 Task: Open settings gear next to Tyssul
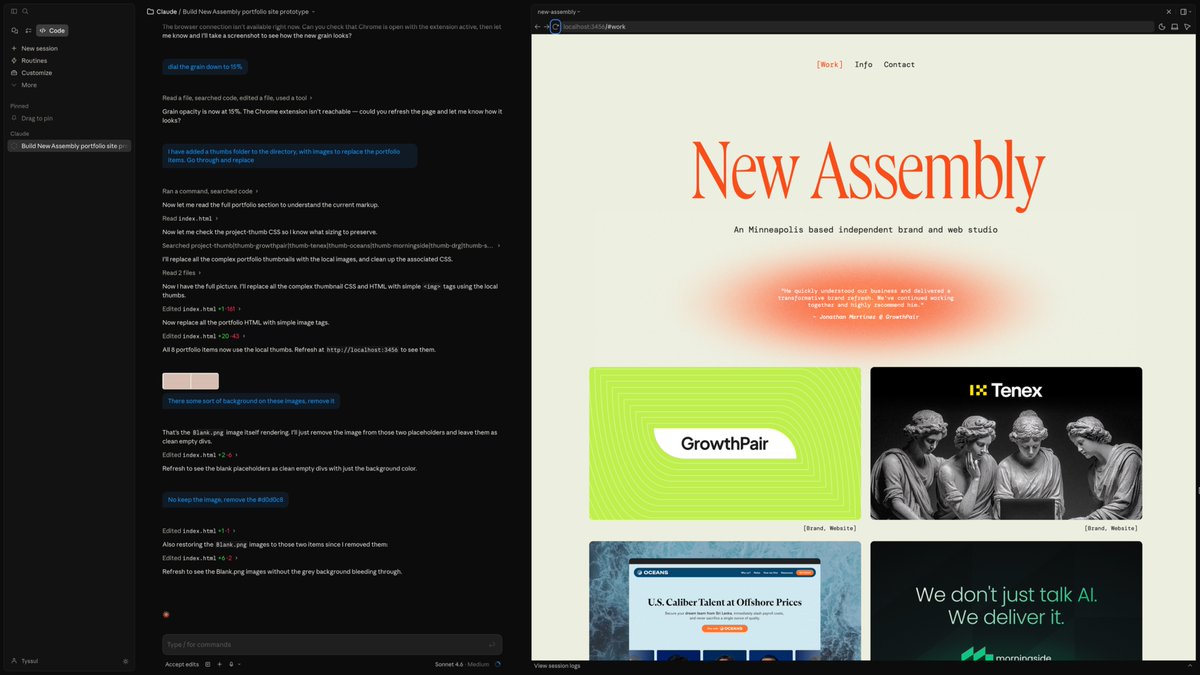[x=125, y=661]
